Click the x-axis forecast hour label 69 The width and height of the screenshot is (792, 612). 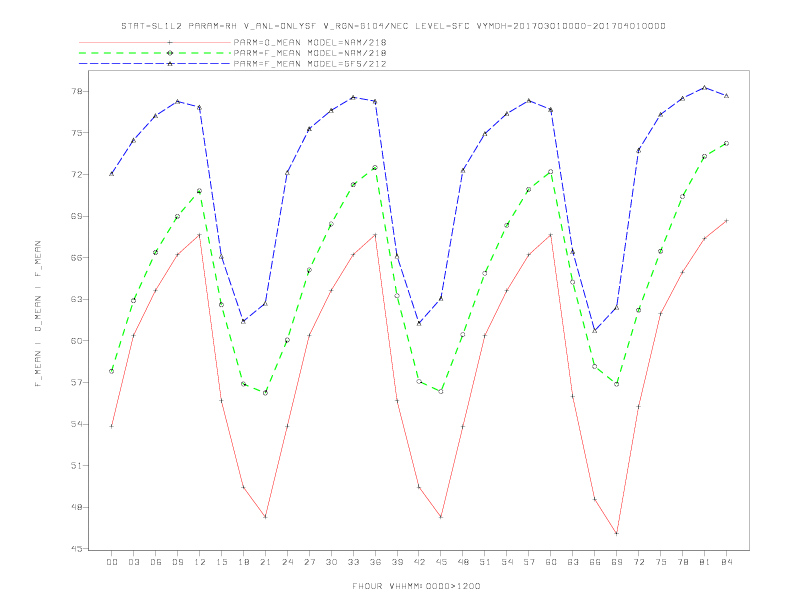click(x=617, y=562)
